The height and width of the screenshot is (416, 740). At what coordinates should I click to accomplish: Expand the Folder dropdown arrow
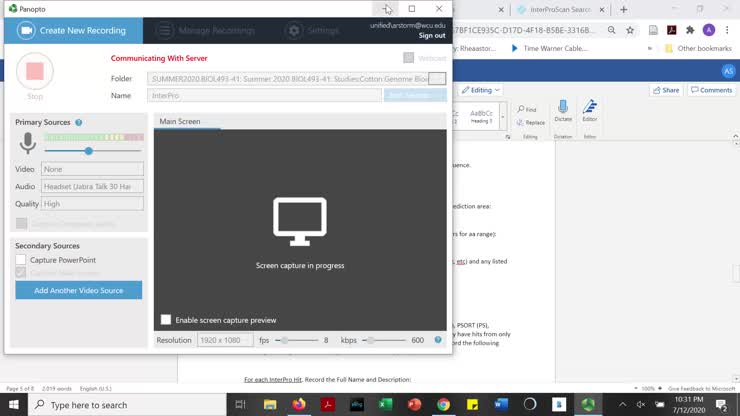[x=437, y=78]
